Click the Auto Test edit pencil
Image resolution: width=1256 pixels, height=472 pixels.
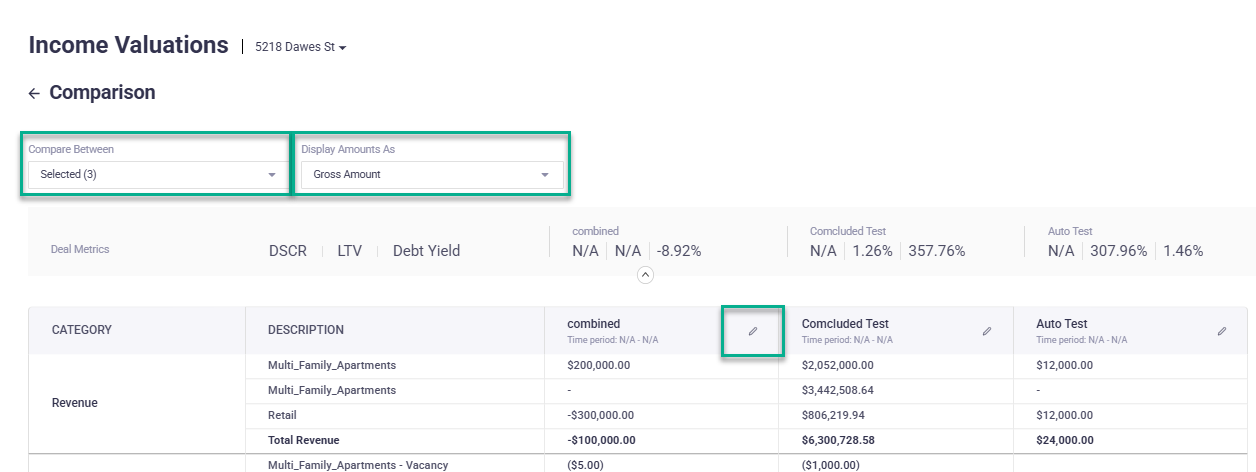[1221, 331]
